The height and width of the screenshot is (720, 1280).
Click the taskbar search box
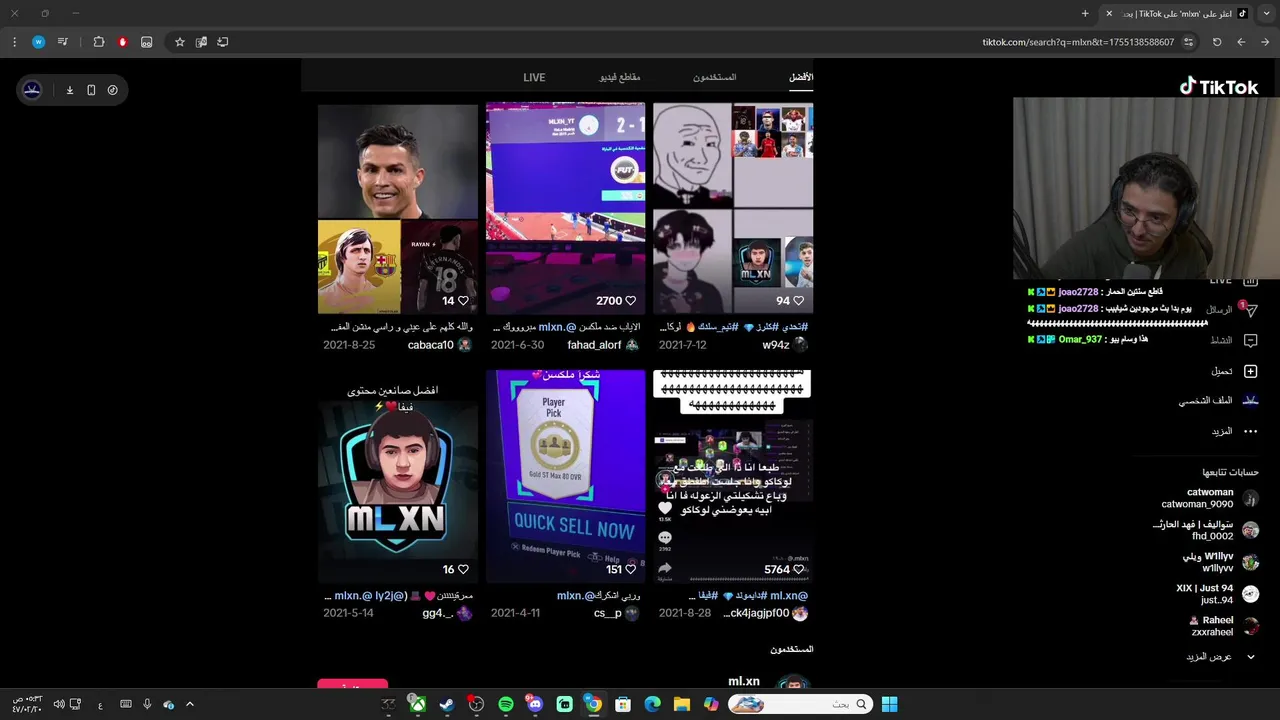tap(799, 704)
